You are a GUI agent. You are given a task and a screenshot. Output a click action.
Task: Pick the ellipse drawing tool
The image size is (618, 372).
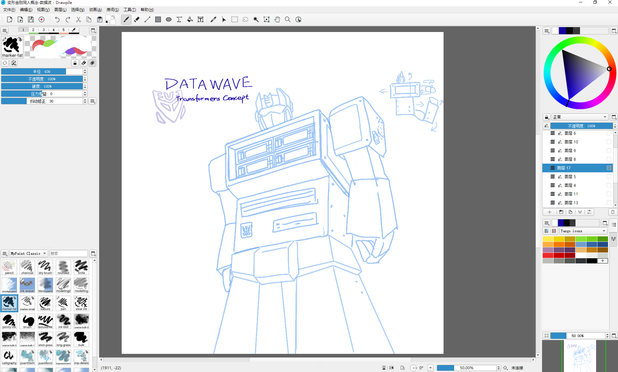click(169, 19)
